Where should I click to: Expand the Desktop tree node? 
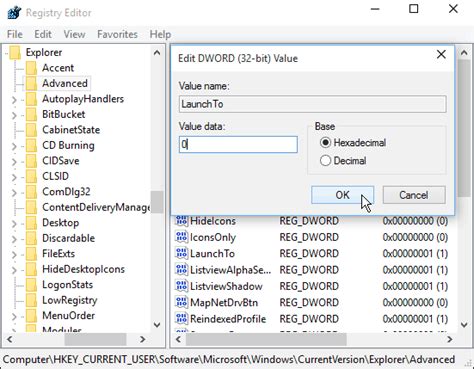coord(14,223)
